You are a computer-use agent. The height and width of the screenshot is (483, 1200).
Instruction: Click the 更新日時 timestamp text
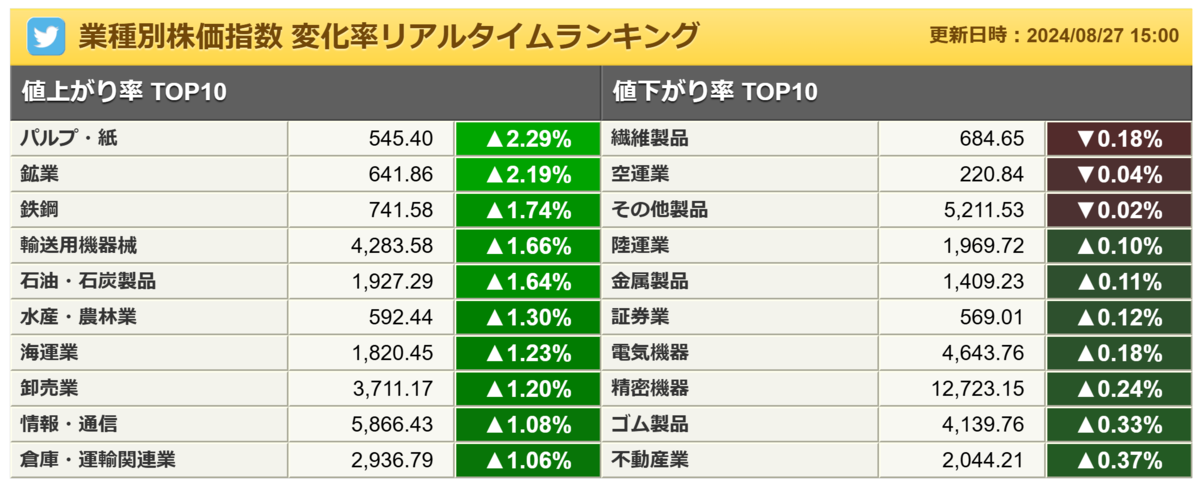pyautogui.click(x=1054, y=36)
